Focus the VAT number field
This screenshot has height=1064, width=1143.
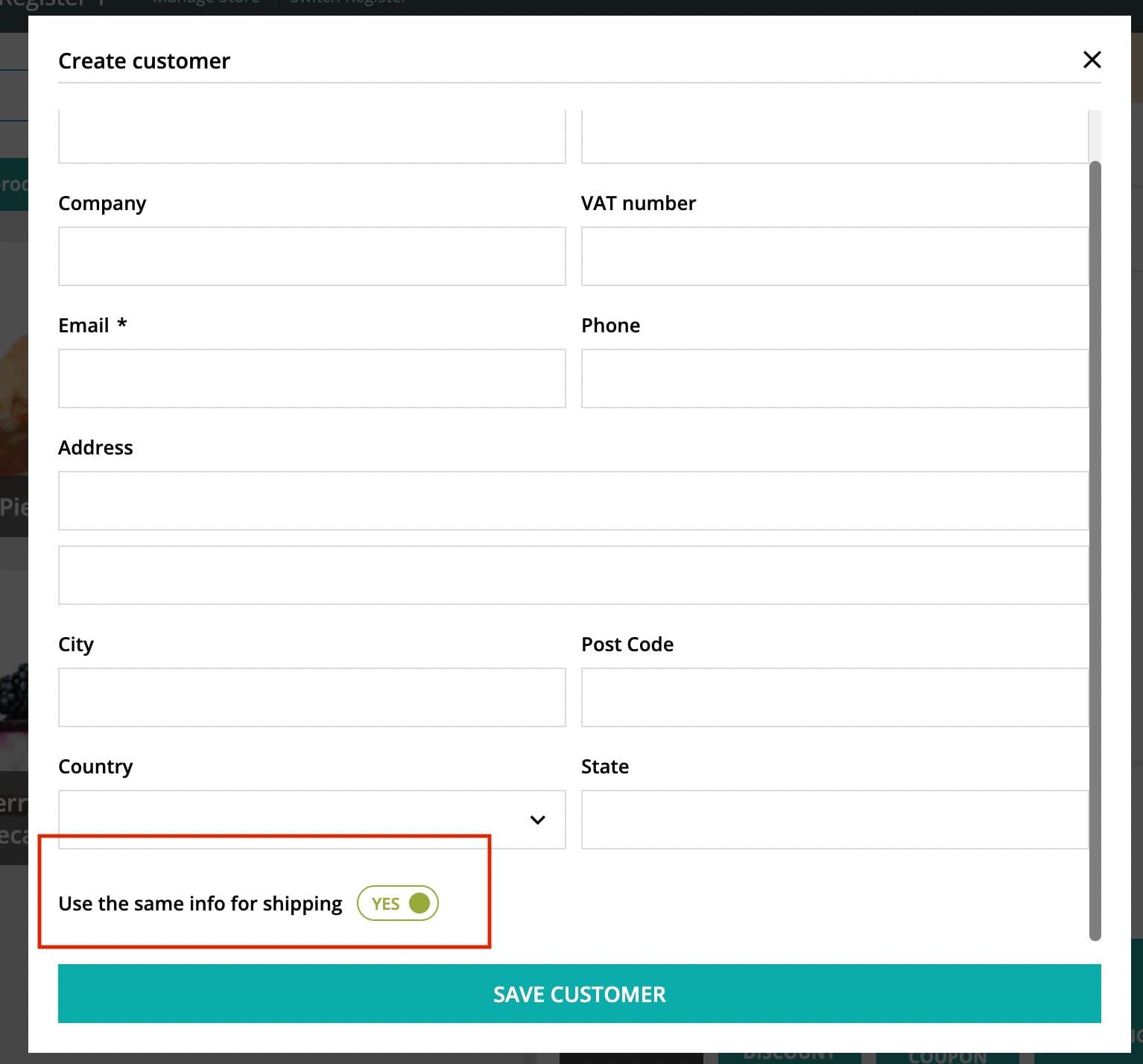click(835, 256)
